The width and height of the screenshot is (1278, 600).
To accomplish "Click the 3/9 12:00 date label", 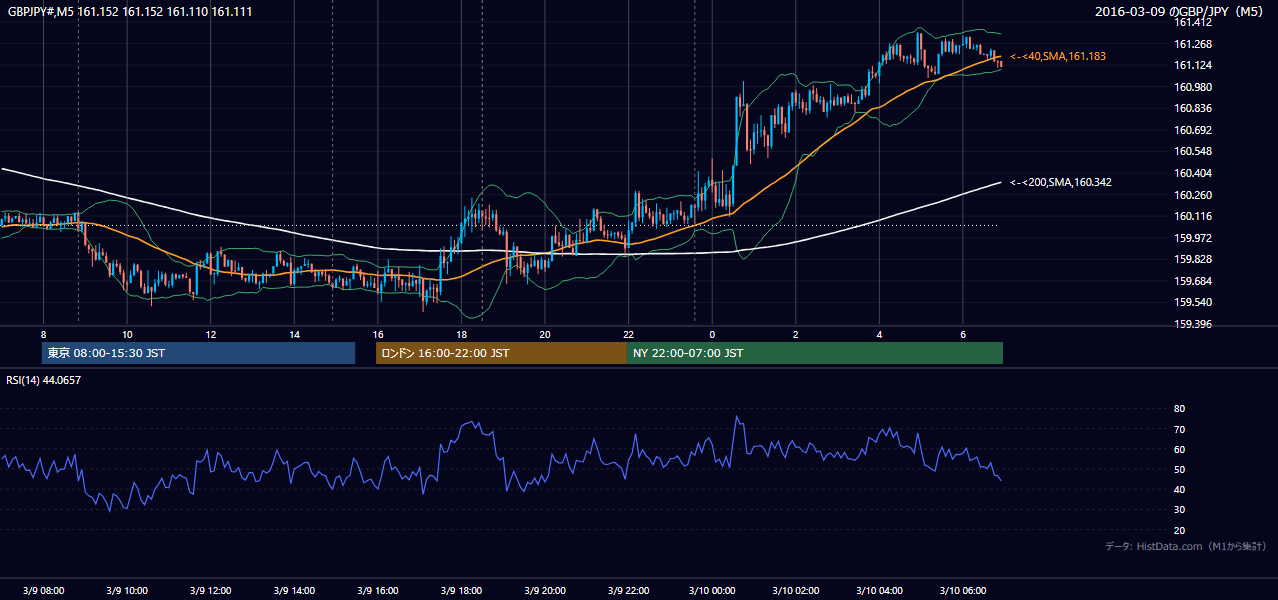I will [210, 591].
